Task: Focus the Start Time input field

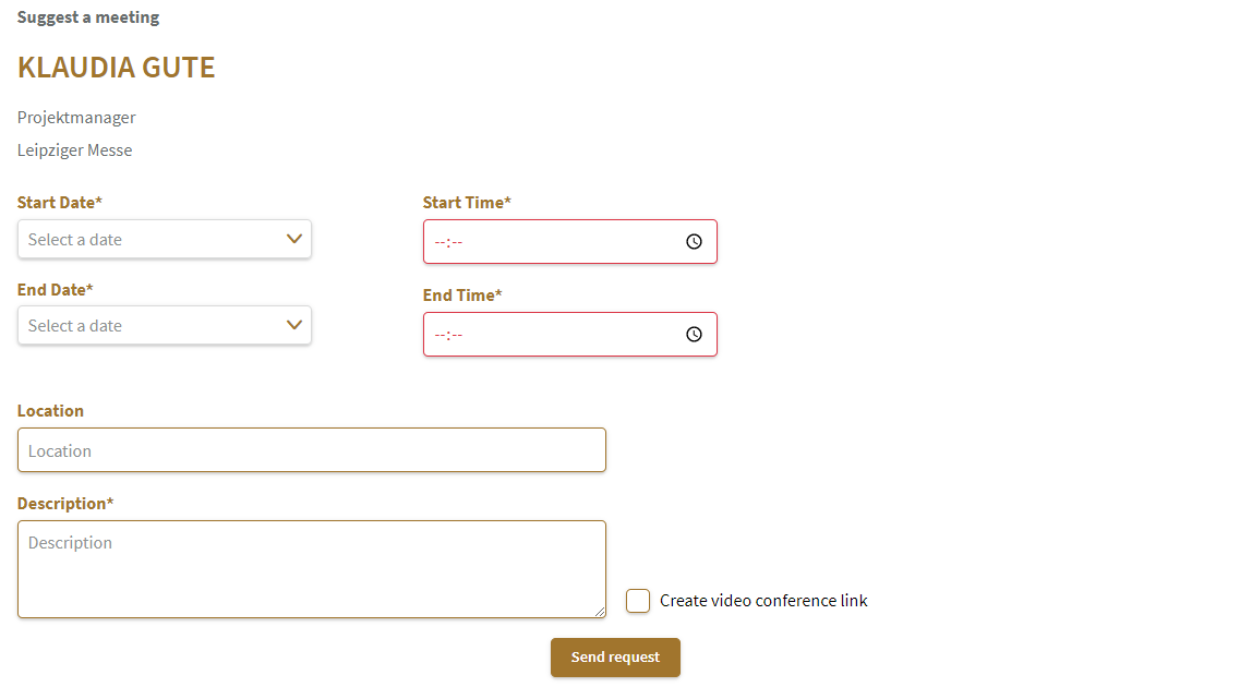Action: point(570,242)
